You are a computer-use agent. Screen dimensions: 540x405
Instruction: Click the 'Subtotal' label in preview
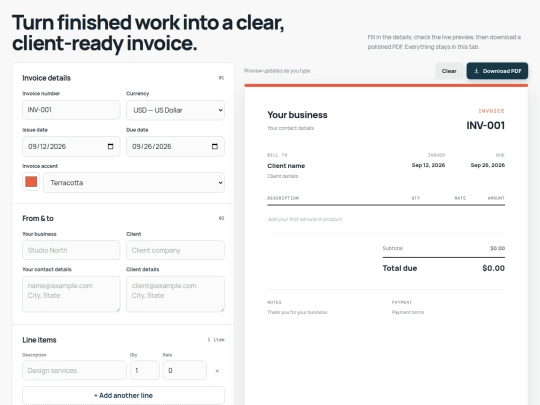393,248
